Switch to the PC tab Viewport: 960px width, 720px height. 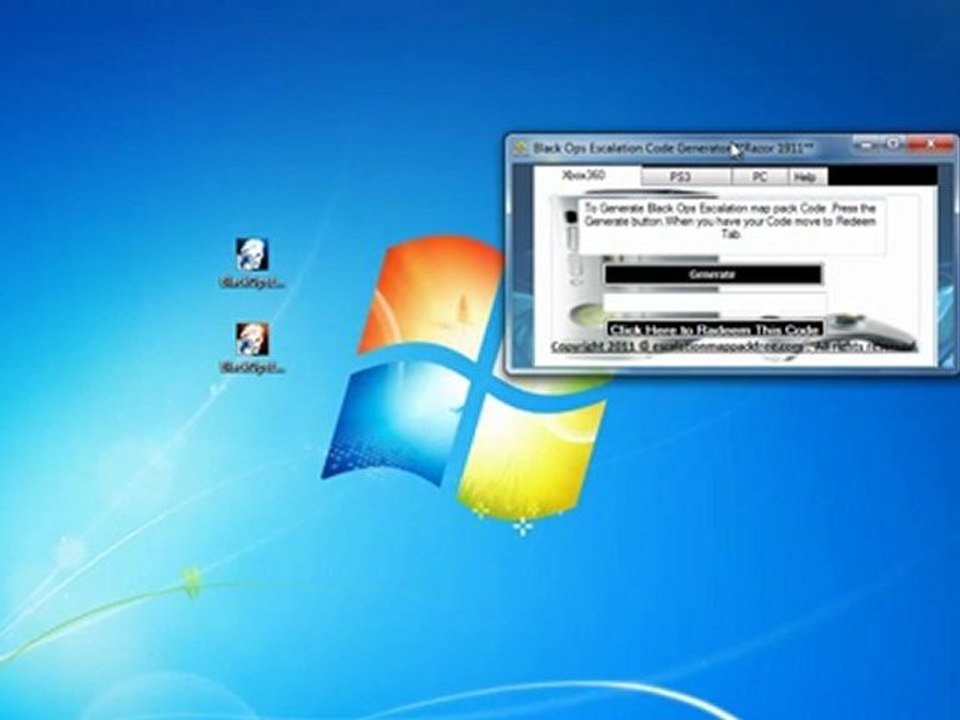[760, 176]
